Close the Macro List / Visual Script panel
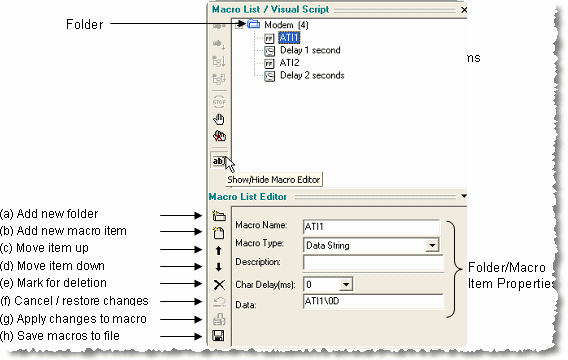The width and height of the screenshot is (568, 360). click(x=464, y=10)
